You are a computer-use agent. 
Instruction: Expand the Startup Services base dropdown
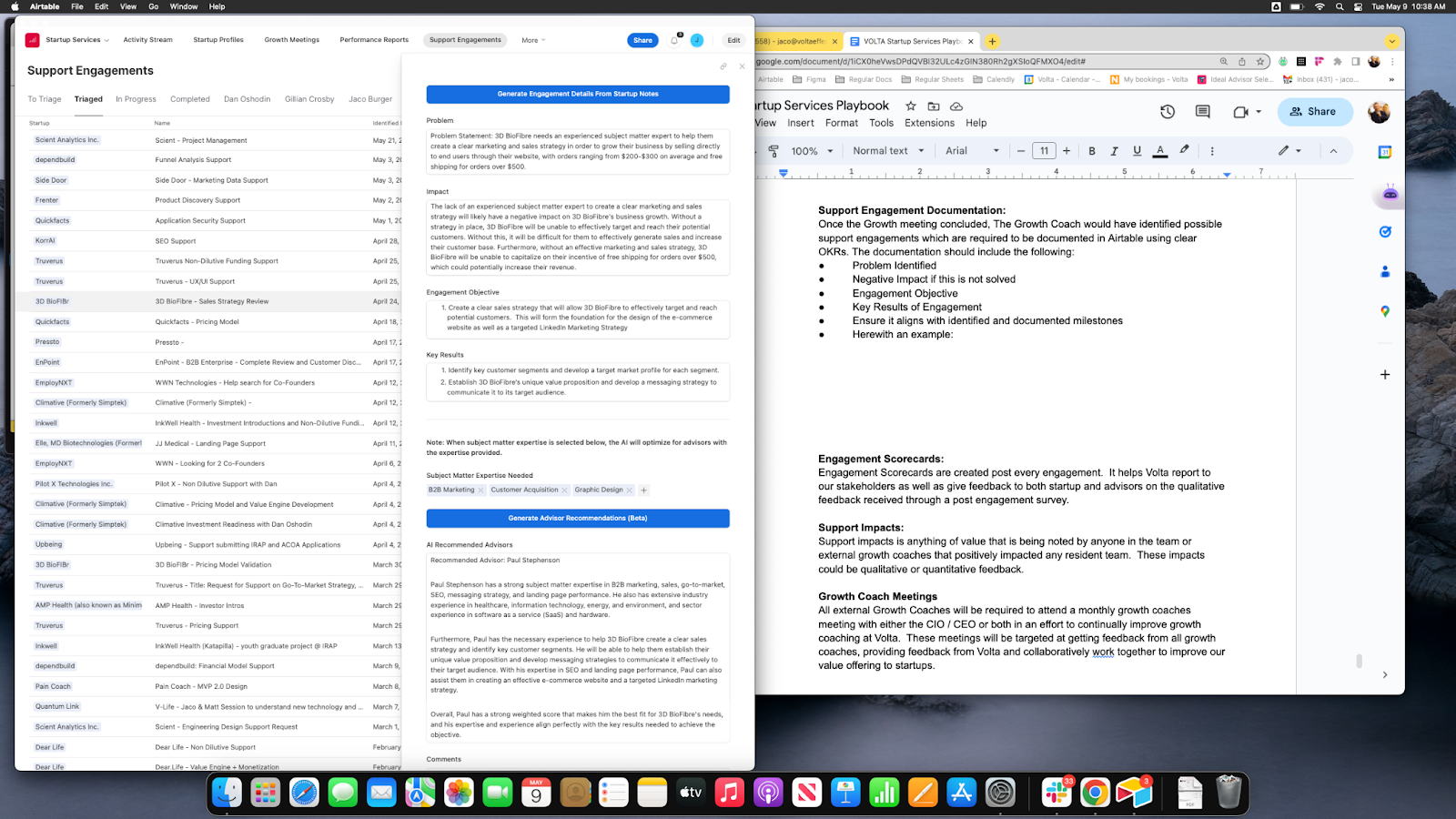tap(77, 40)
